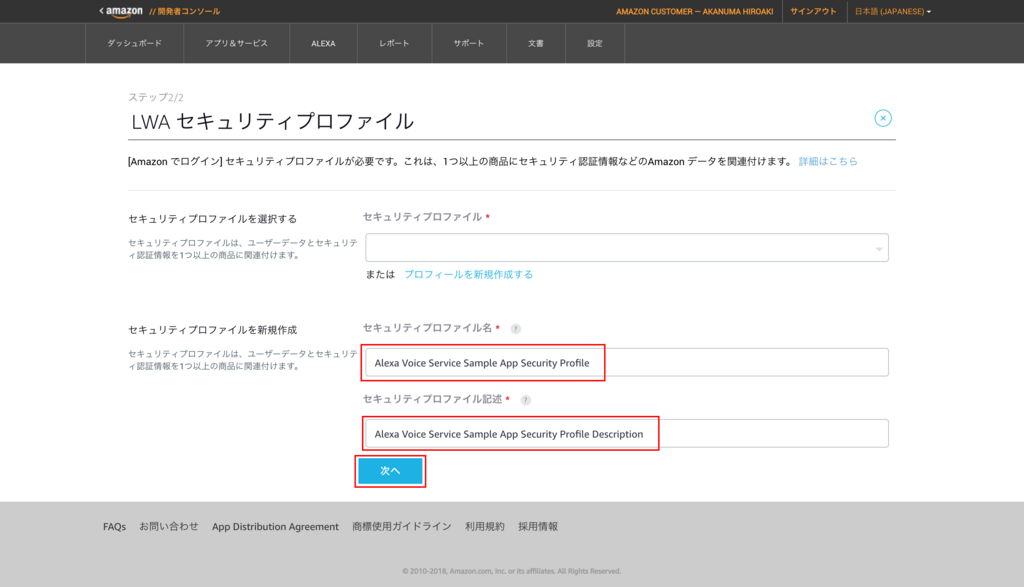This screenshot has width=1024, height=587.
Task: Open 商標使用ガイドライン footer link
Action: pos(402,526)
